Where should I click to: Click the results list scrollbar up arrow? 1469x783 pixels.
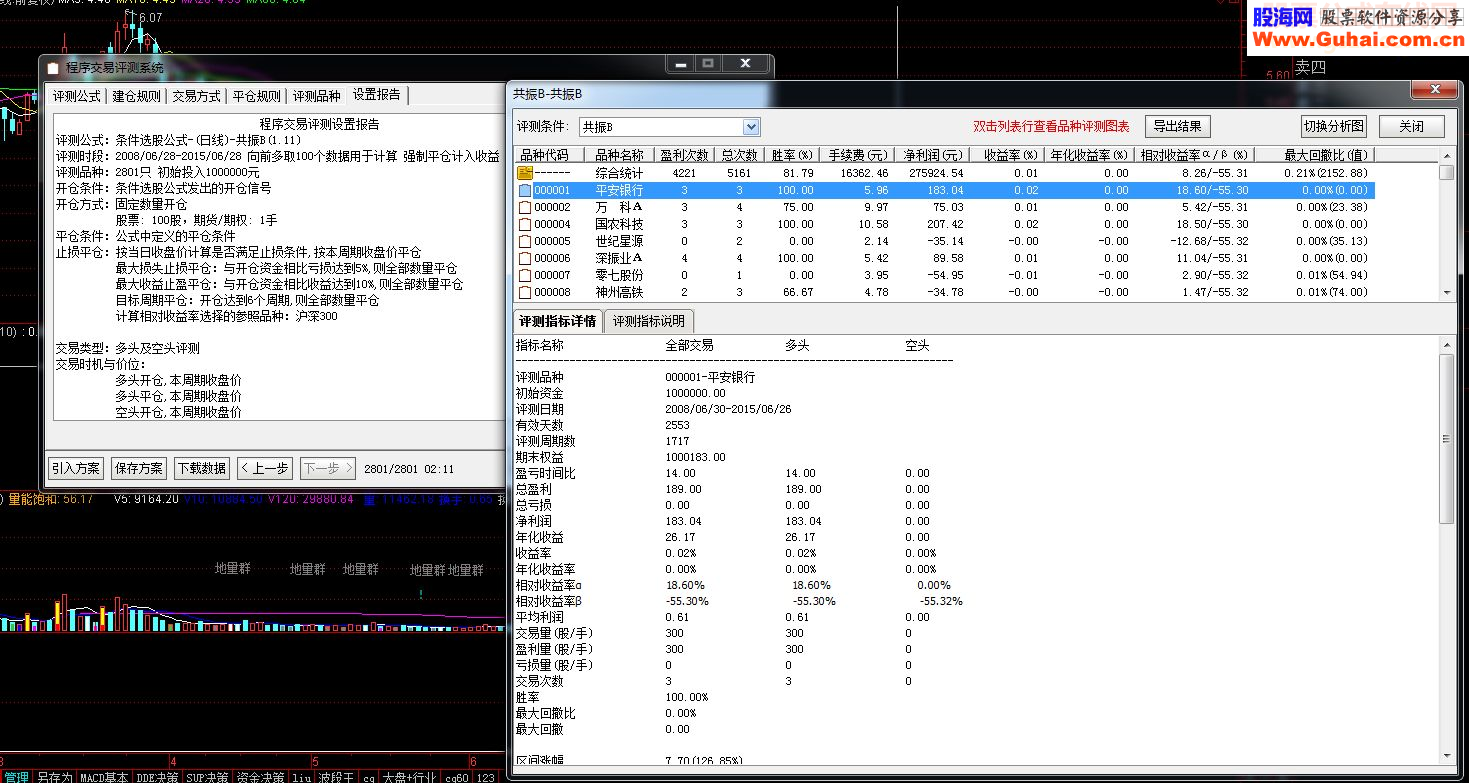1446,155
